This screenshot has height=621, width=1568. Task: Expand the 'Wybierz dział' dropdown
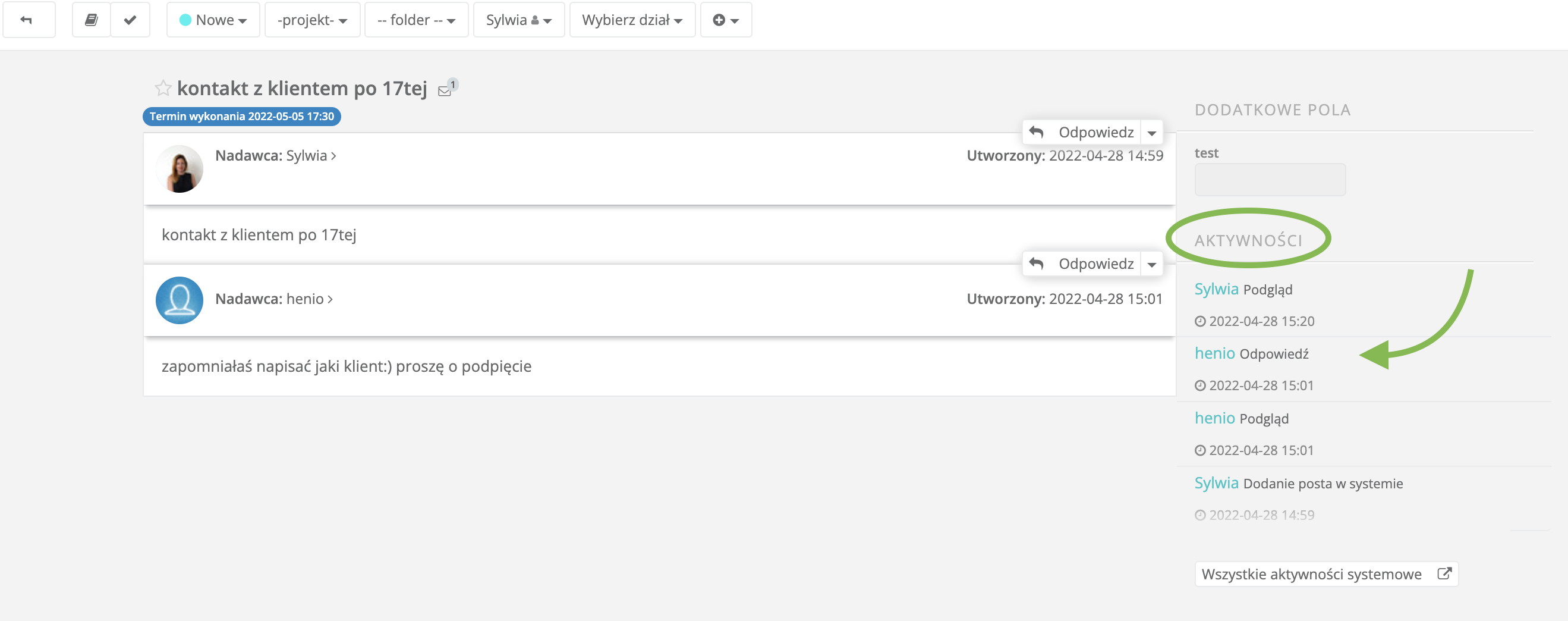[x=632, y=20]
